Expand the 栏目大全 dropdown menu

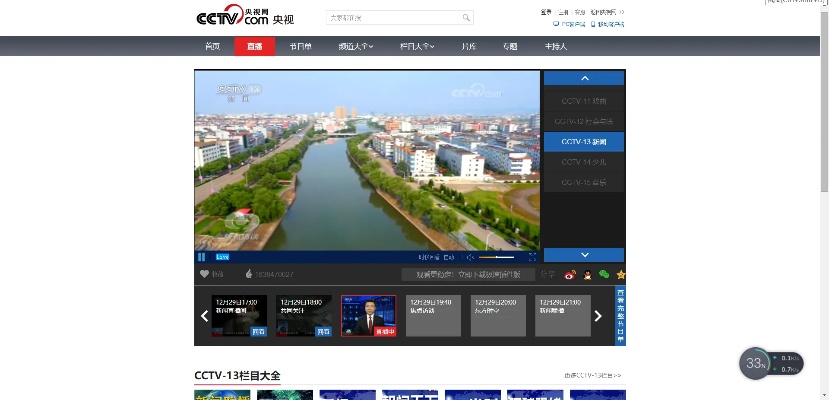(415, 46)
